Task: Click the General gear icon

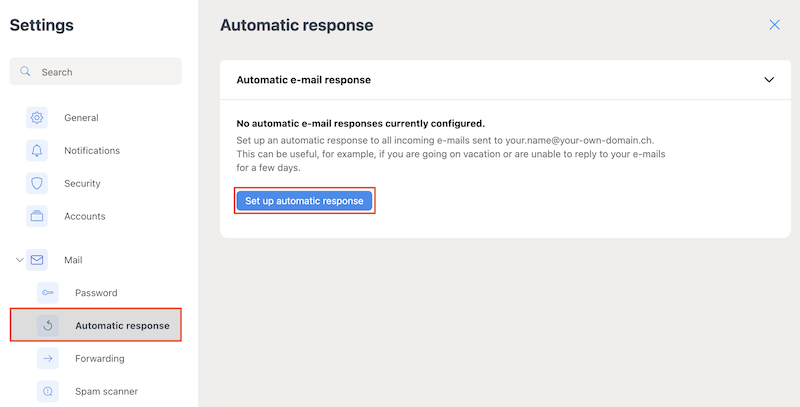Action: (37, 118)
